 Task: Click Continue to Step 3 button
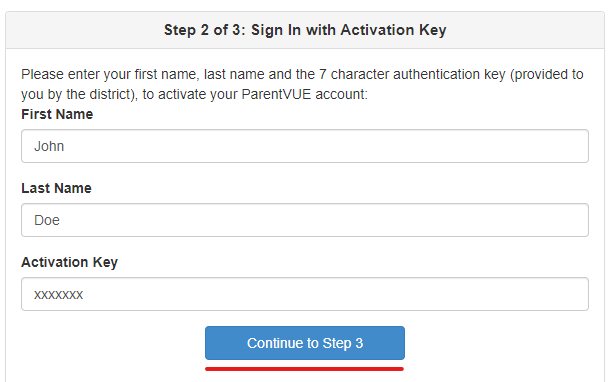pyautogui.click(x=305, y=343)
